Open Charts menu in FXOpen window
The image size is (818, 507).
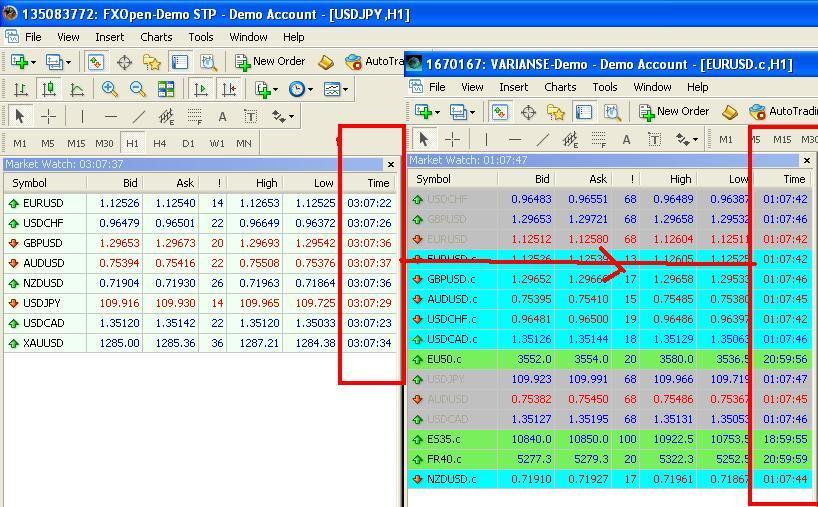(x=156, y=37)
